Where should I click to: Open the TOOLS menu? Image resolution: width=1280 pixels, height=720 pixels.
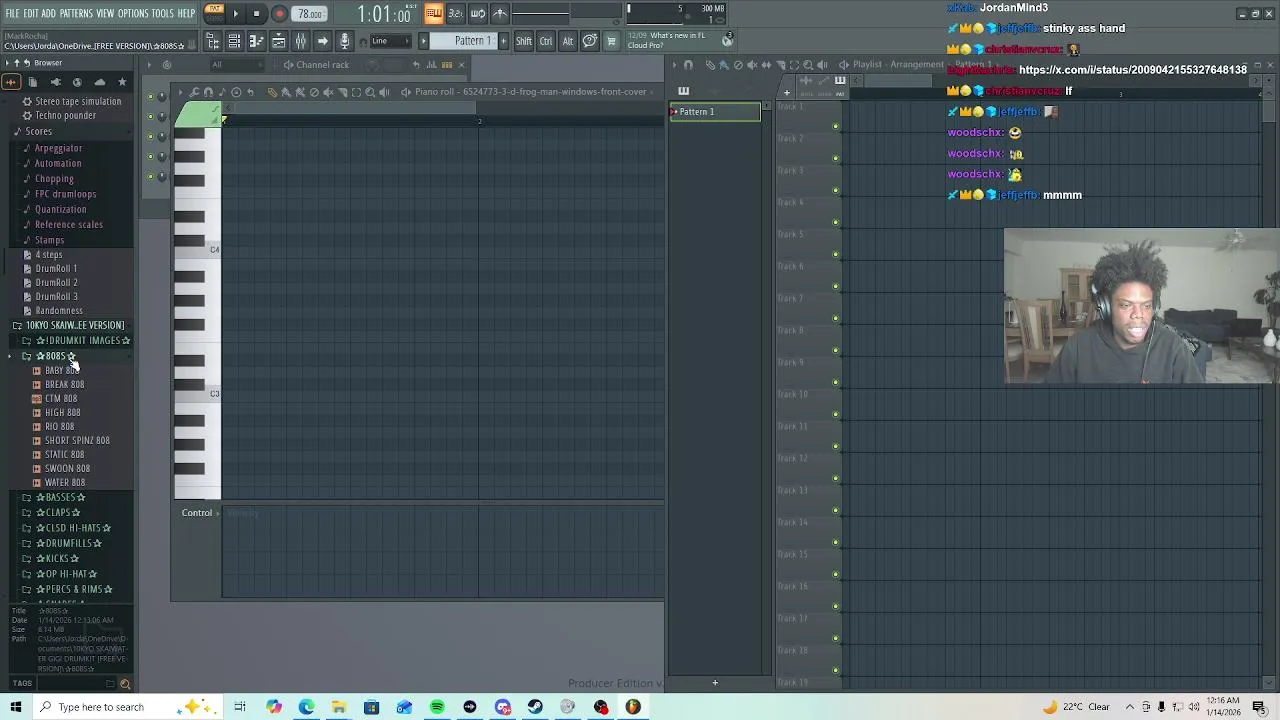pyautogui.click(x=162, y=14)
